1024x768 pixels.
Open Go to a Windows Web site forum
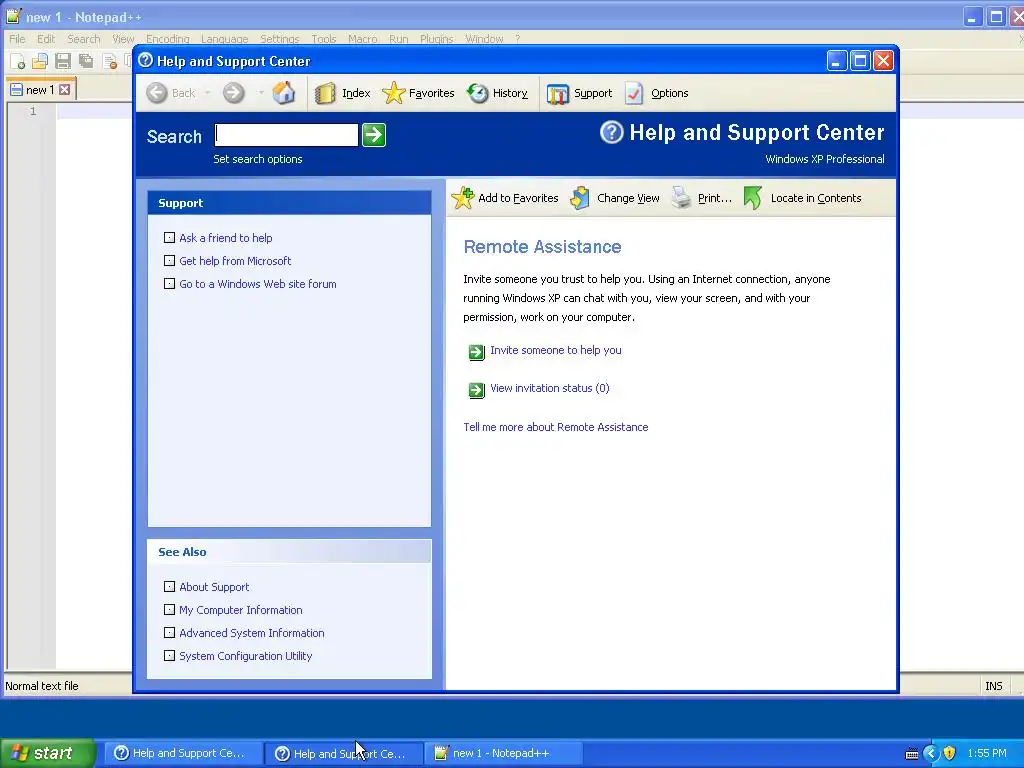(257, 284)
